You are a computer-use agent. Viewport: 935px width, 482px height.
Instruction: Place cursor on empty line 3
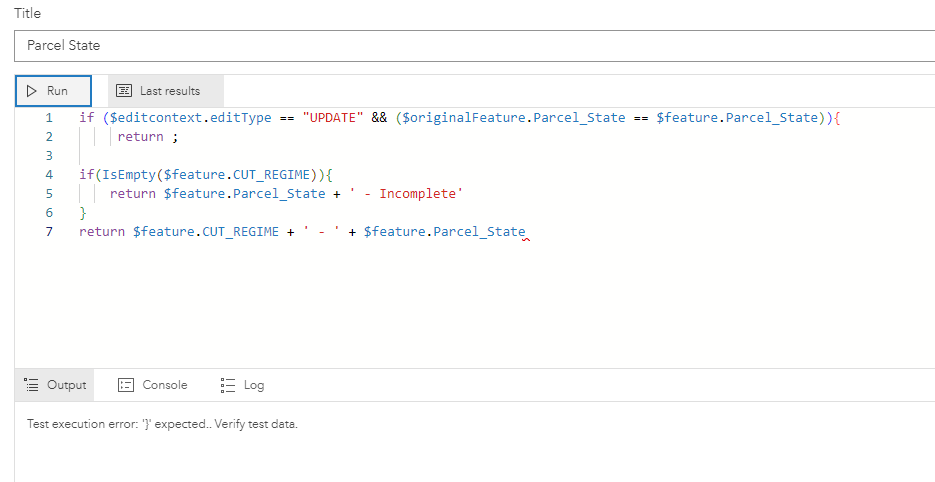pyautogui.click(x=300, y=156)
